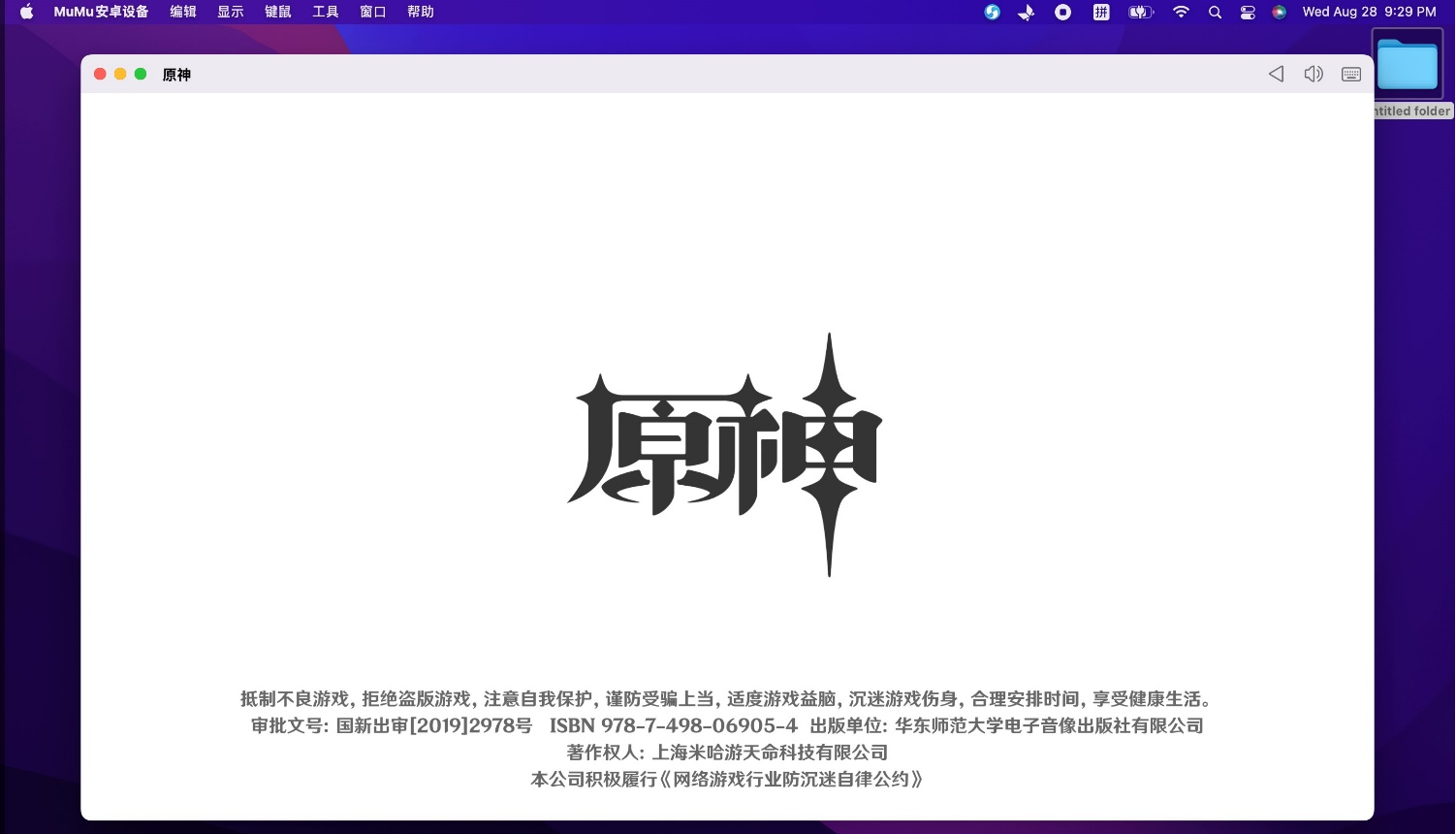Open the keyboard mapping icon in title bar

pyautogui.click(x=1351, y=74)
